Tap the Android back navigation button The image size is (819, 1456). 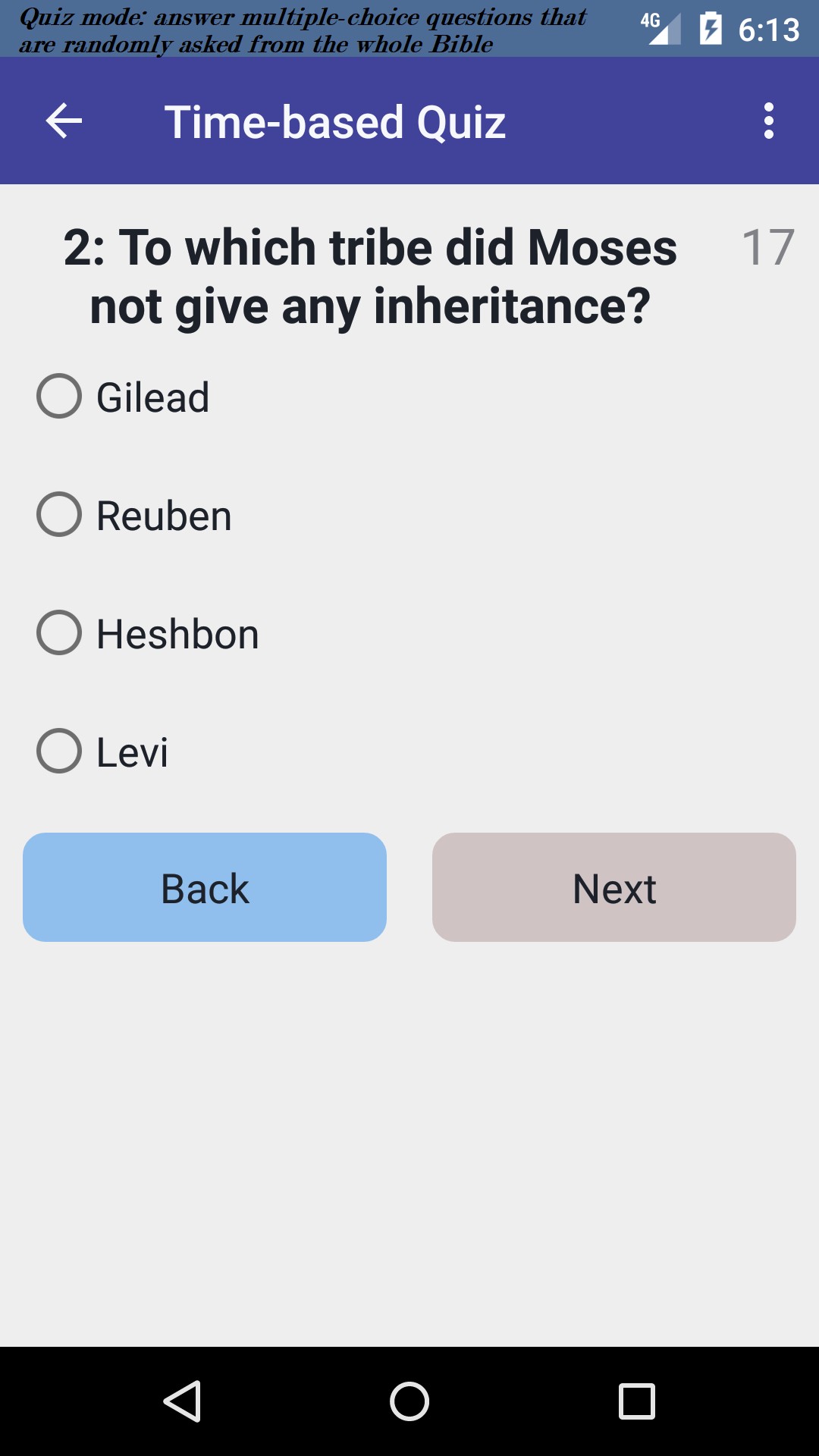[x=182, y=1401]
